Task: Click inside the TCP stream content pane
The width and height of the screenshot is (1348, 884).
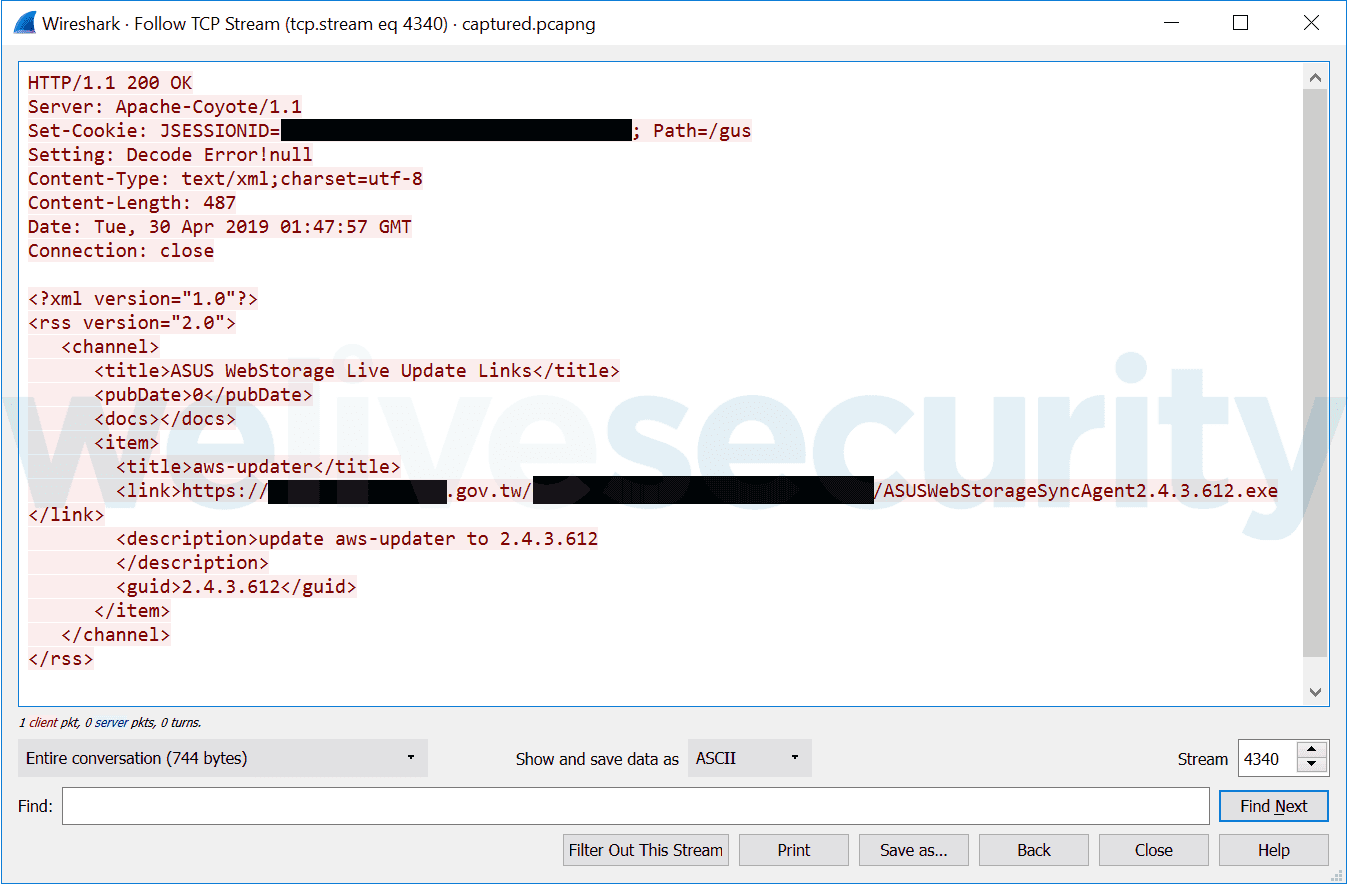Action: tap(600, 400)
